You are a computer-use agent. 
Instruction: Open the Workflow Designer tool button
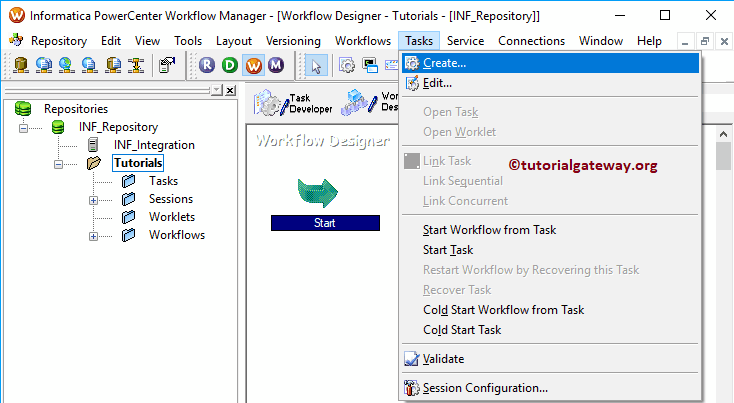click(x=370, y=102)
